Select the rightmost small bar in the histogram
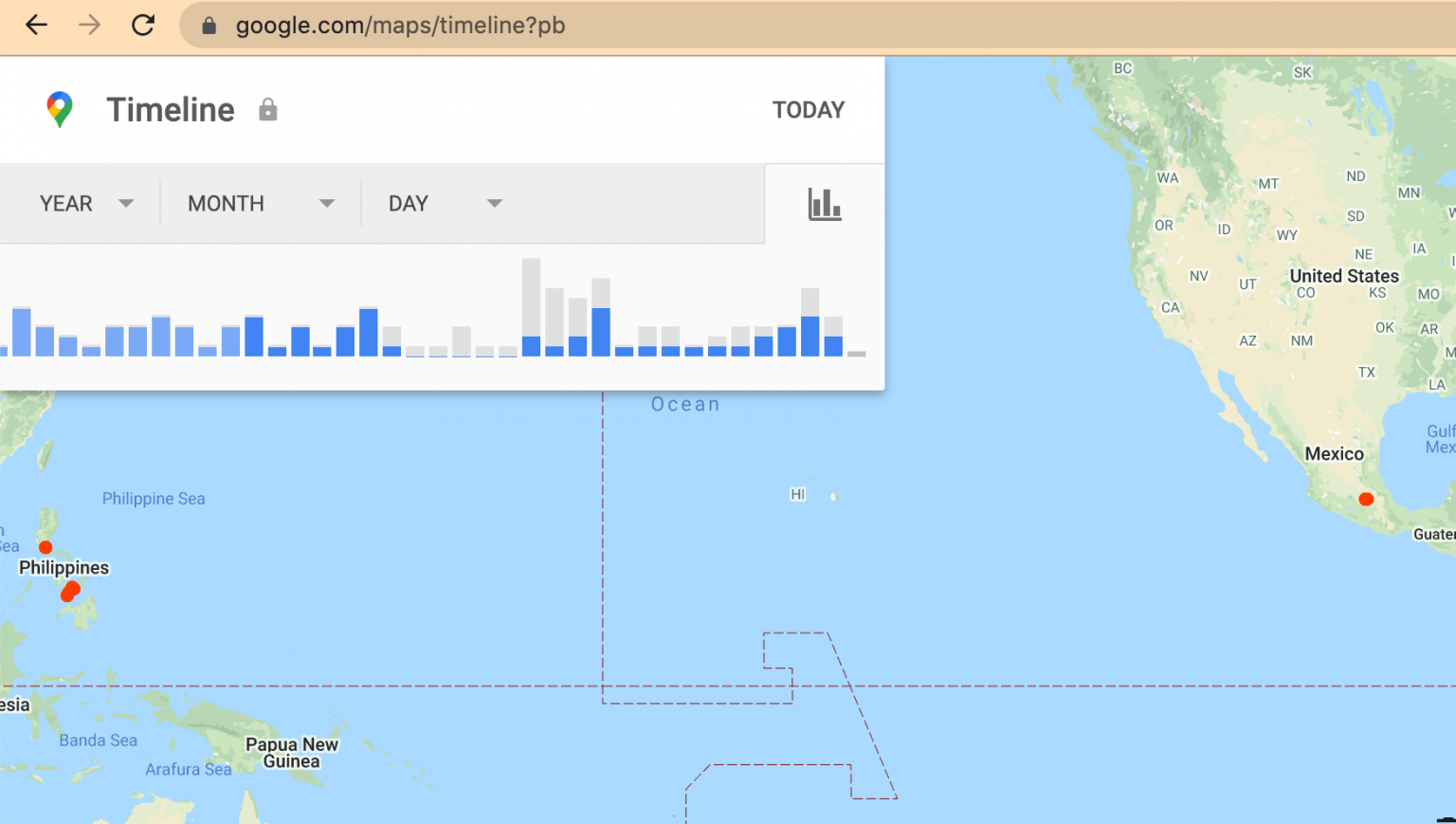1456x824 pixels. (x=856, y=355)
